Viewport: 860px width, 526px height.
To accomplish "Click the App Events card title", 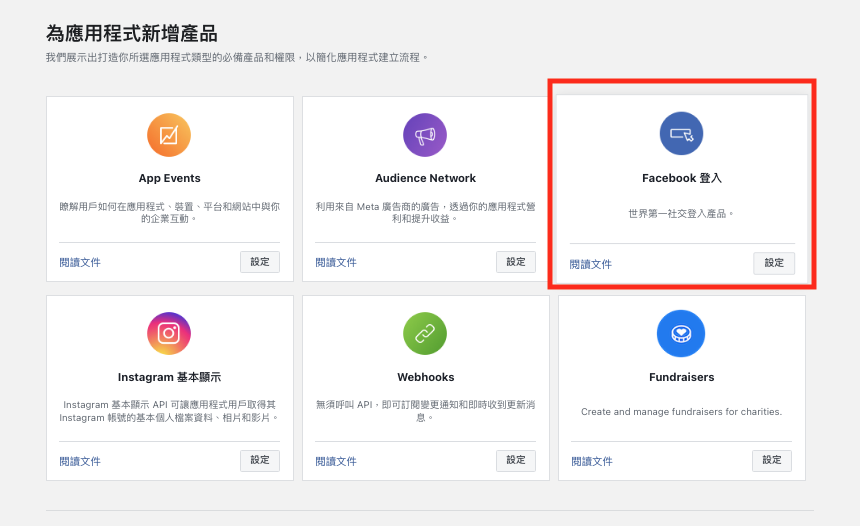I will coord(169,178).
